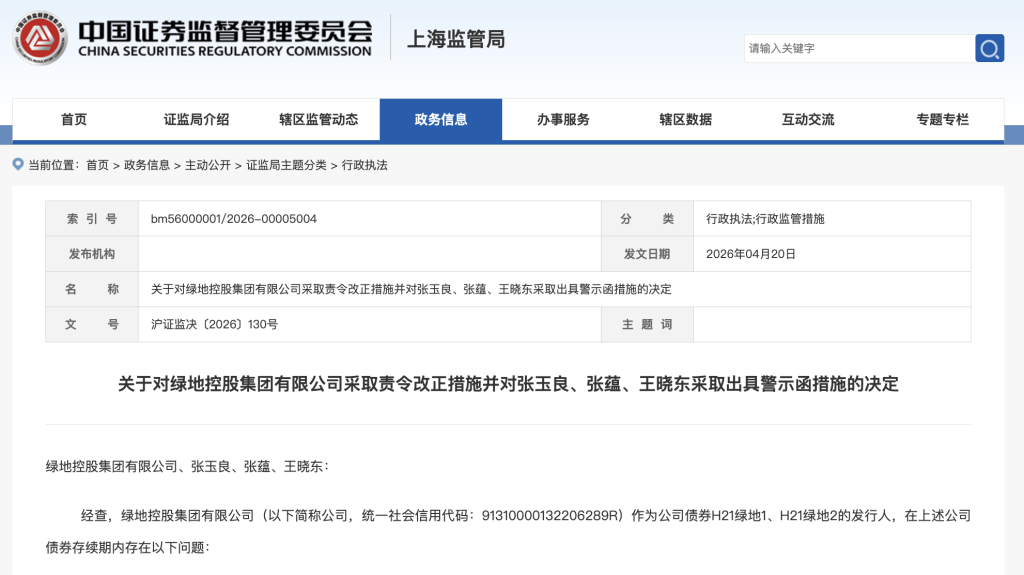1024x575 pixels.
Task: Click the 主动公开 breadcrumb link
Action: point(208,165)
